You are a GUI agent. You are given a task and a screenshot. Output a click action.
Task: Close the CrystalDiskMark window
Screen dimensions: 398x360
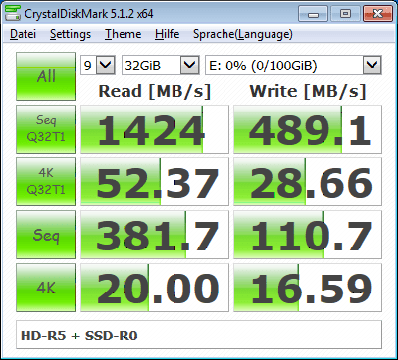[x=377, y=14]
